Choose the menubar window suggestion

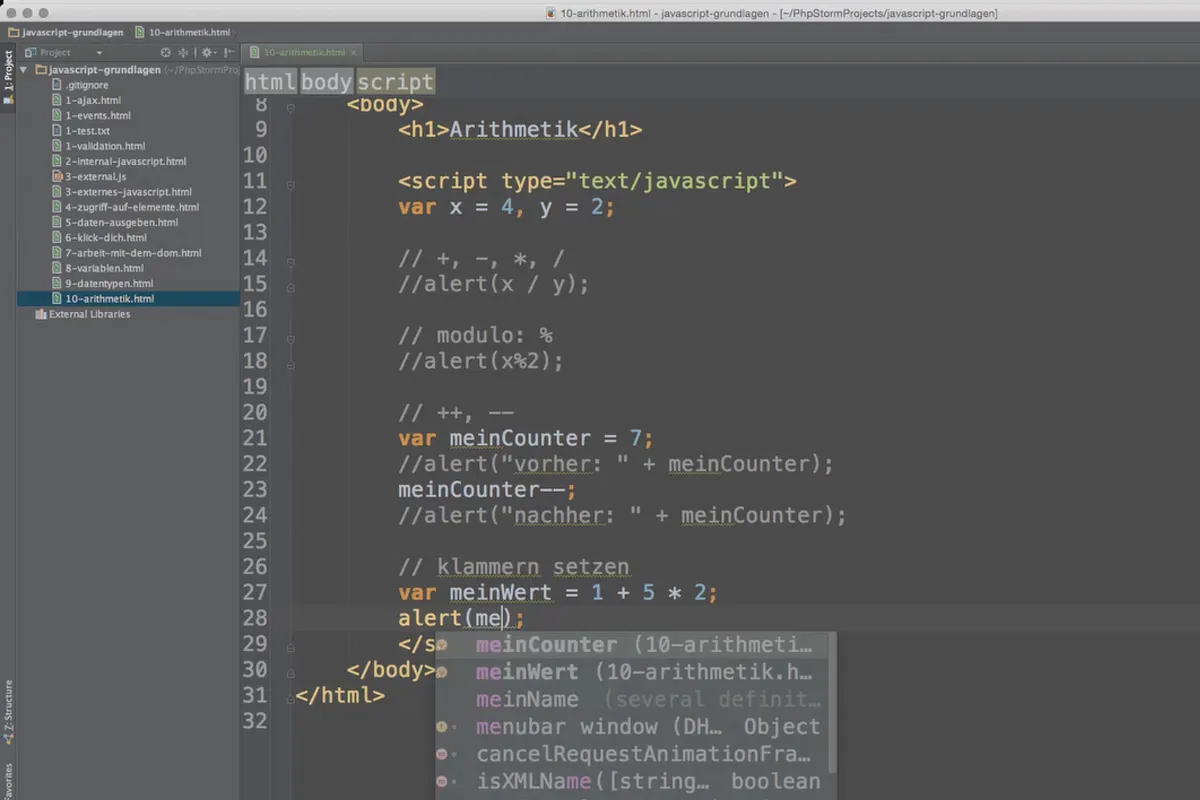pyautogui.click(x=631, y=727)
